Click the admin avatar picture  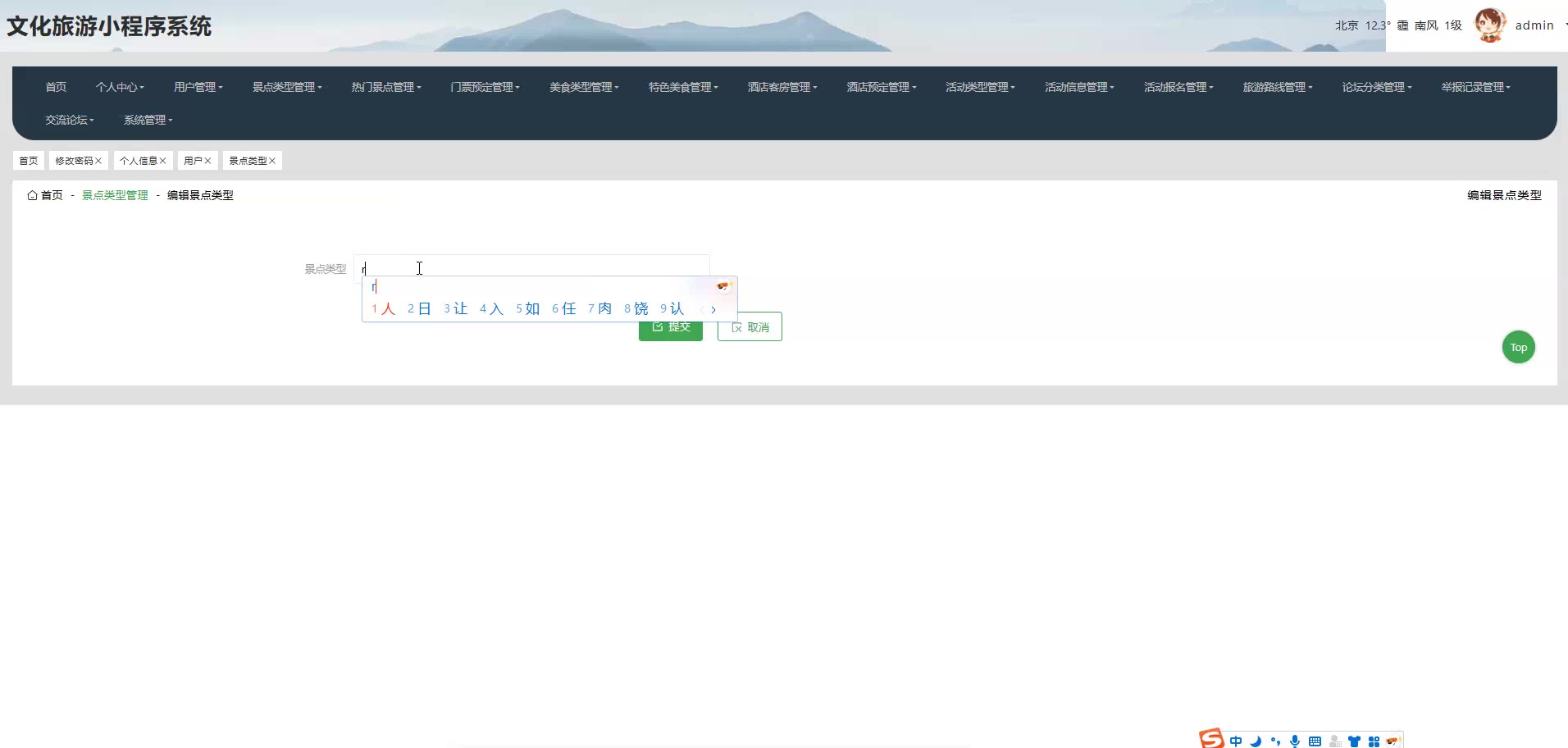[1490, 25]
